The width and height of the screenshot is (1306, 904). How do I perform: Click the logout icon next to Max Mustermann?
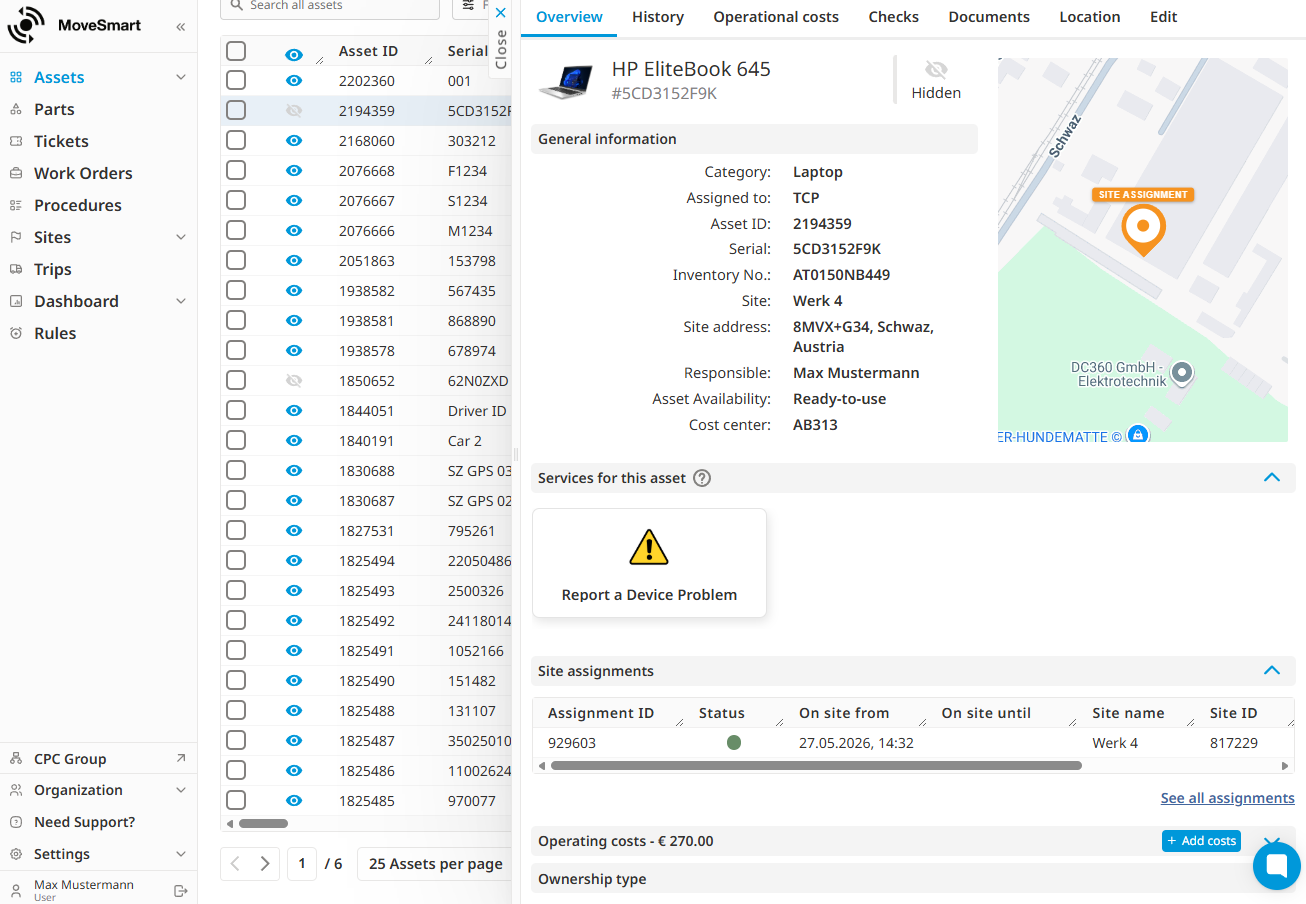pos(181,890)
